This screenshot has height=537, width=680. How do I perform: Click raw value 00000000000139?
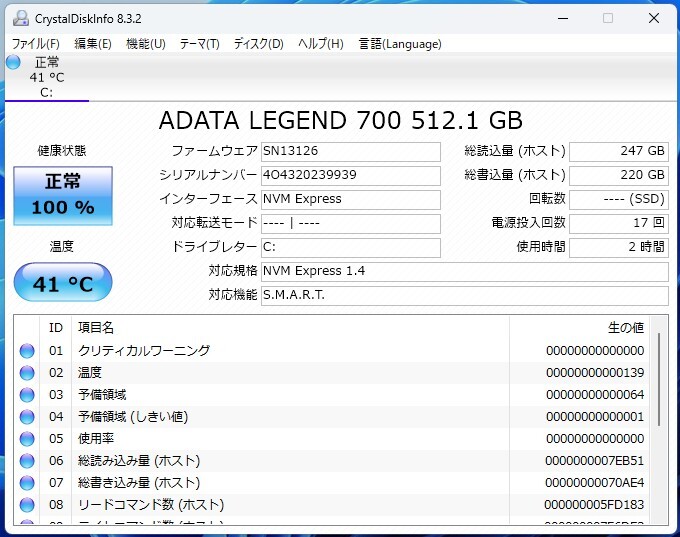595,373
